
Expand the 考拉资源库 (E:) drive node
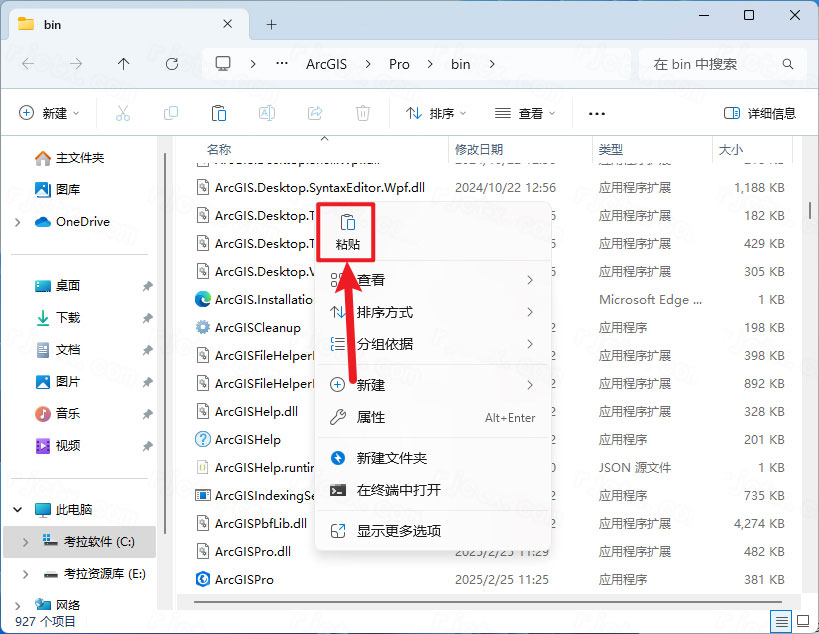tap(25, 574)
